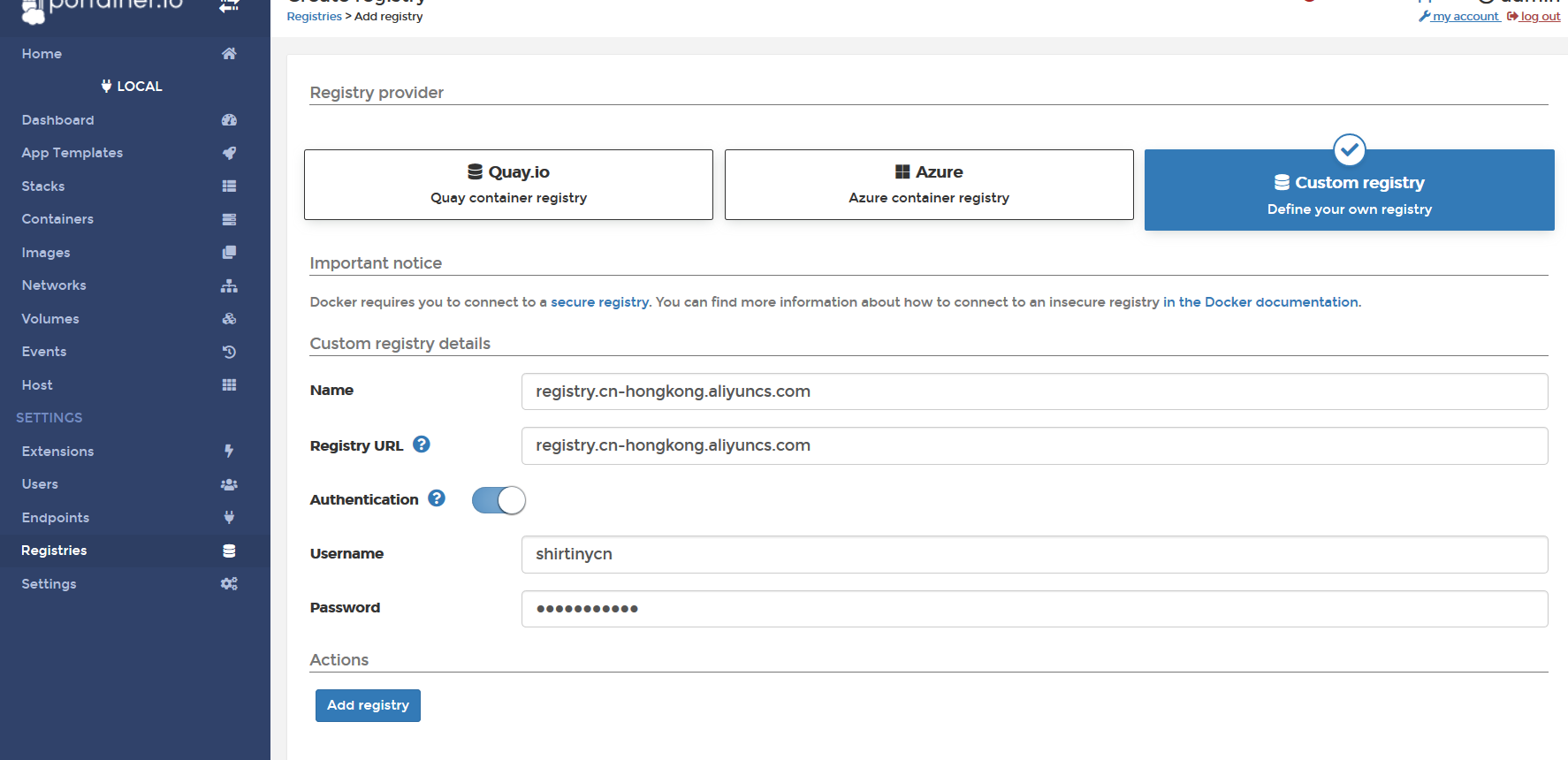The width and height of the screenshot is (1568, 760).
Task: Open the secure registry link
Action: [x=599, y=302]
